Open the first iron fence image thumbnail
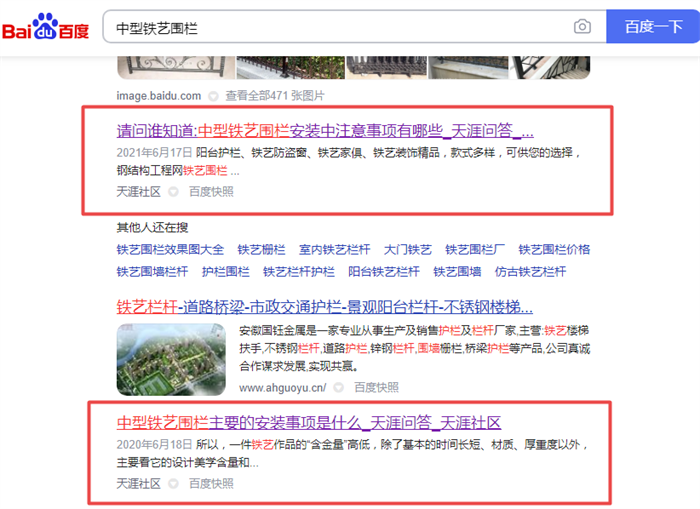700x509 pixels. 176,67
